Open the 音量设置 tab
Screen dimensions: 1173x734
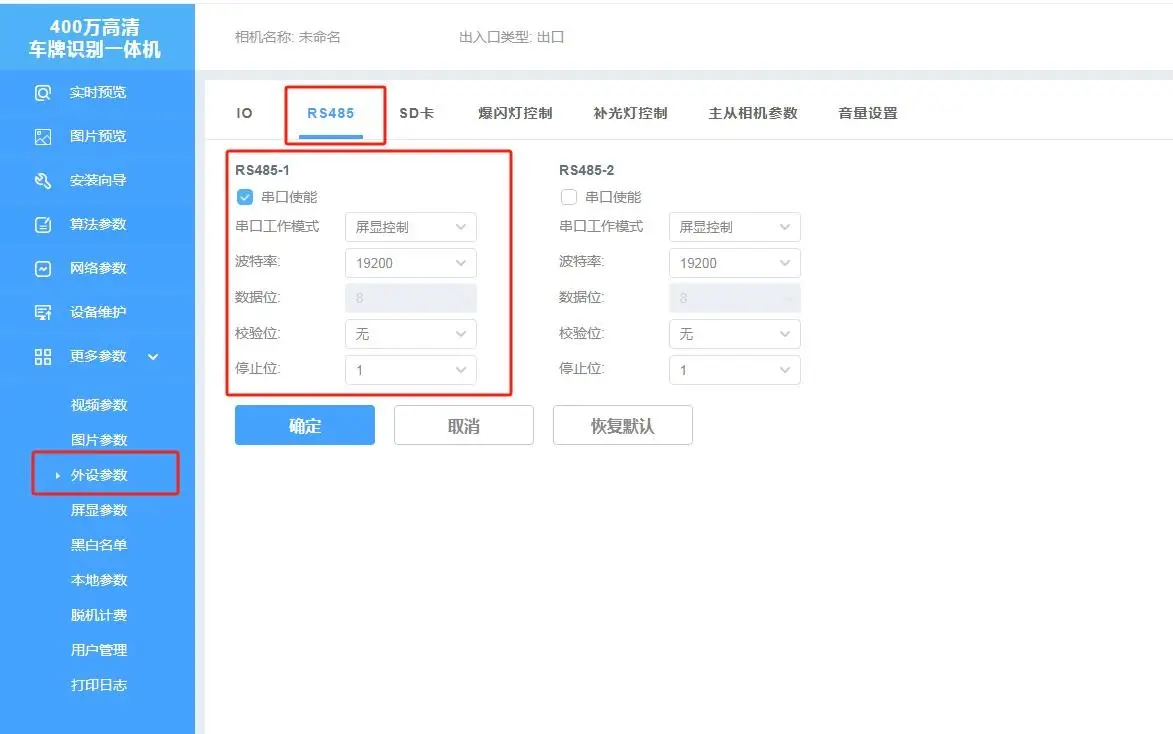(x=866, y=113)
